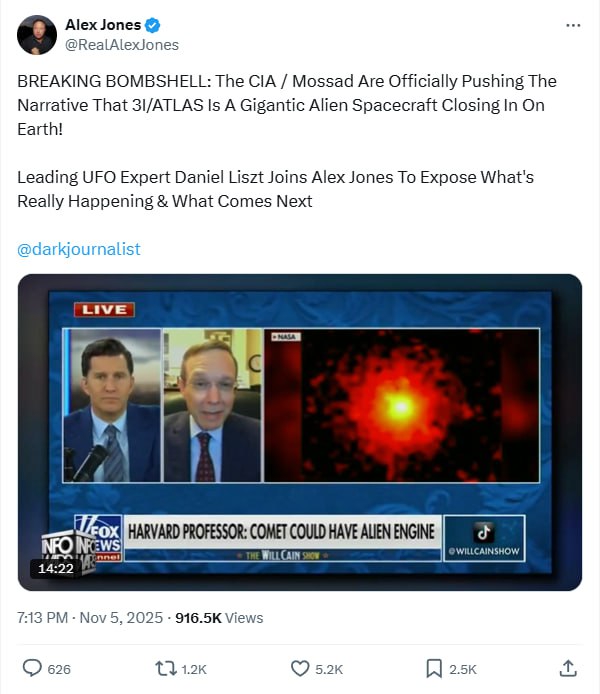This screenshot has height=694, width=600.
Task: Click the 5.2K likes count
Action: point(329,669)
